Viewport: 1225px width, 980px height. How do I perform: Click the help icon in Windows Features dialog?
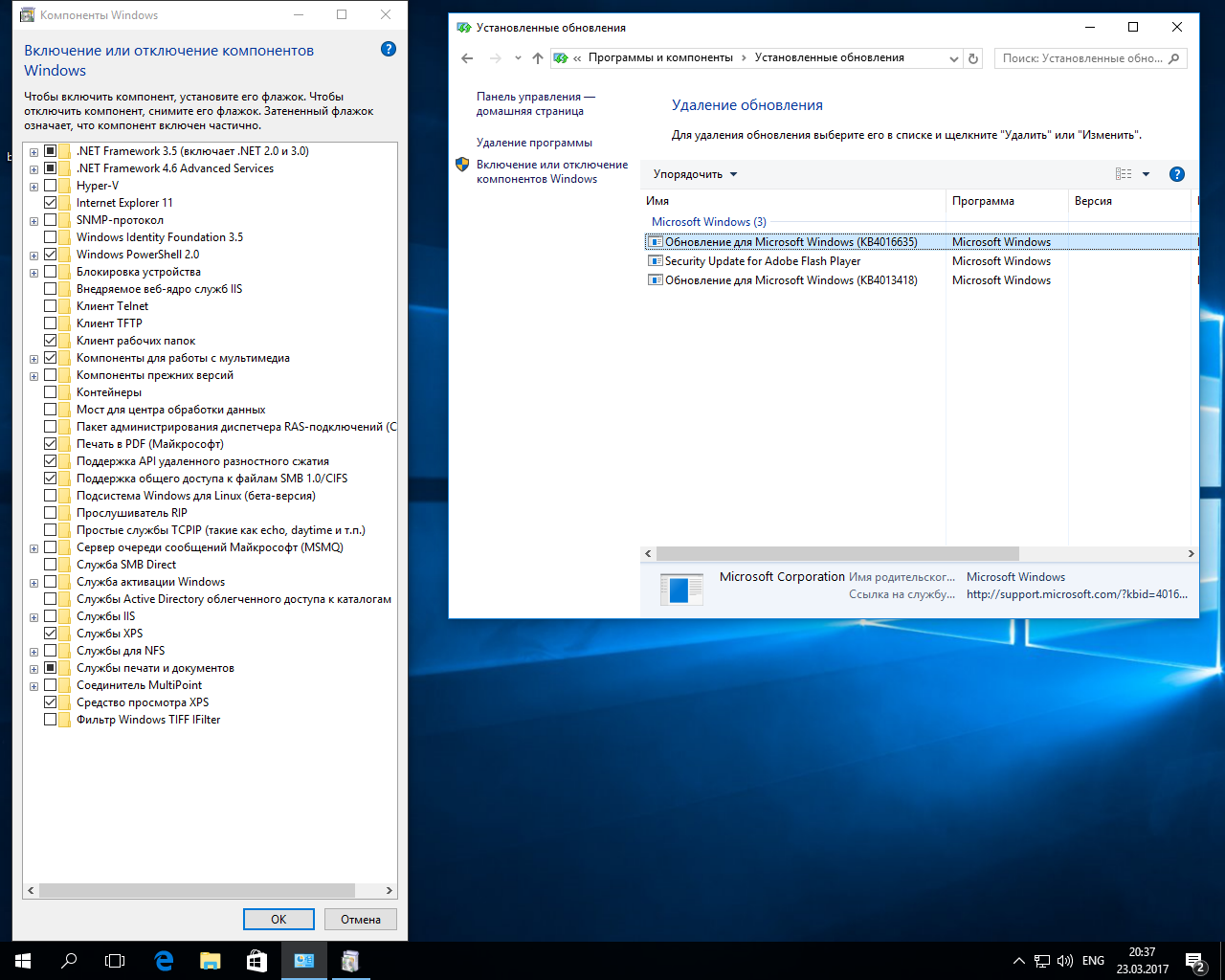pyautogui.click(x=389, y=49)
